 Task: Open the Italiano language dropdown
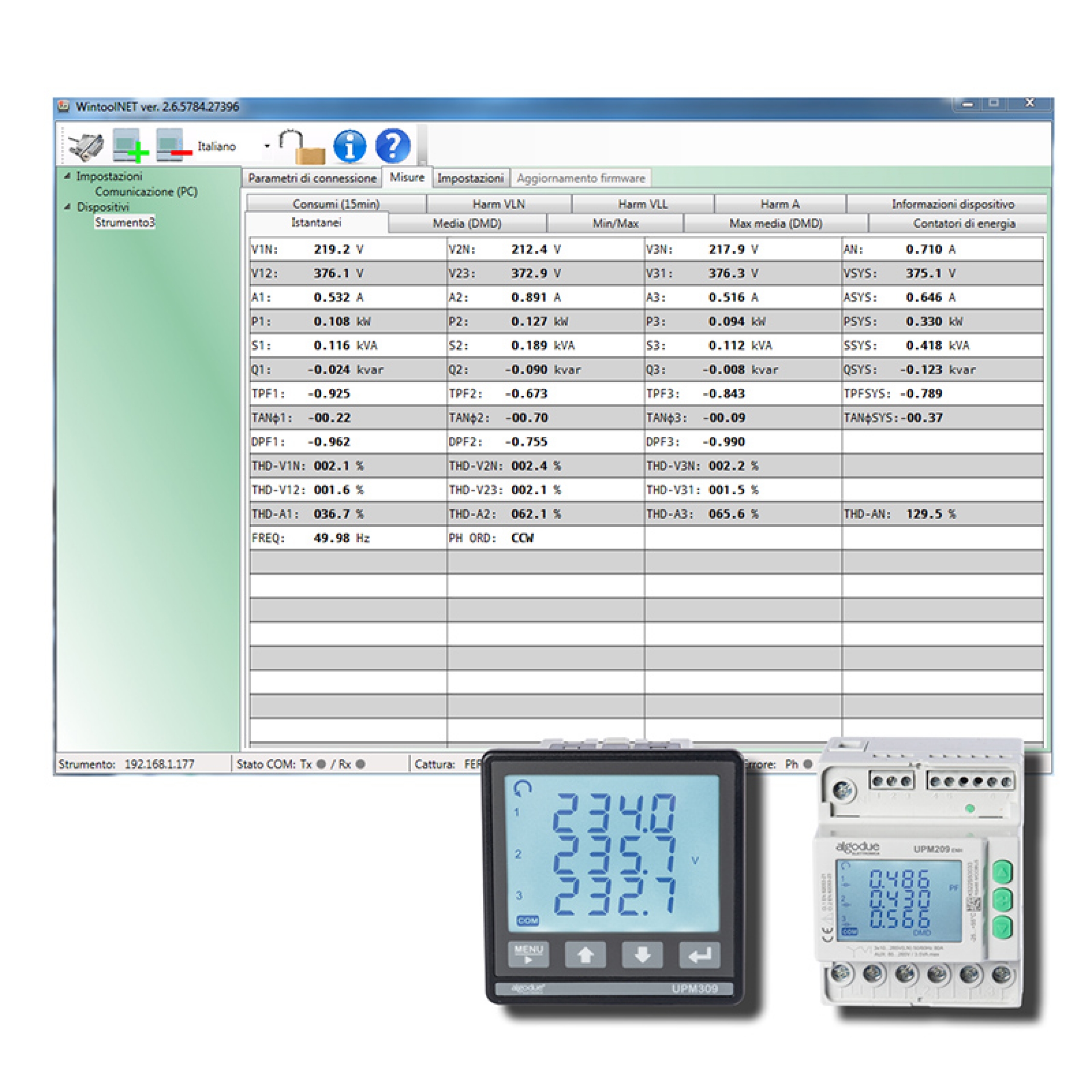click(267, 146)
